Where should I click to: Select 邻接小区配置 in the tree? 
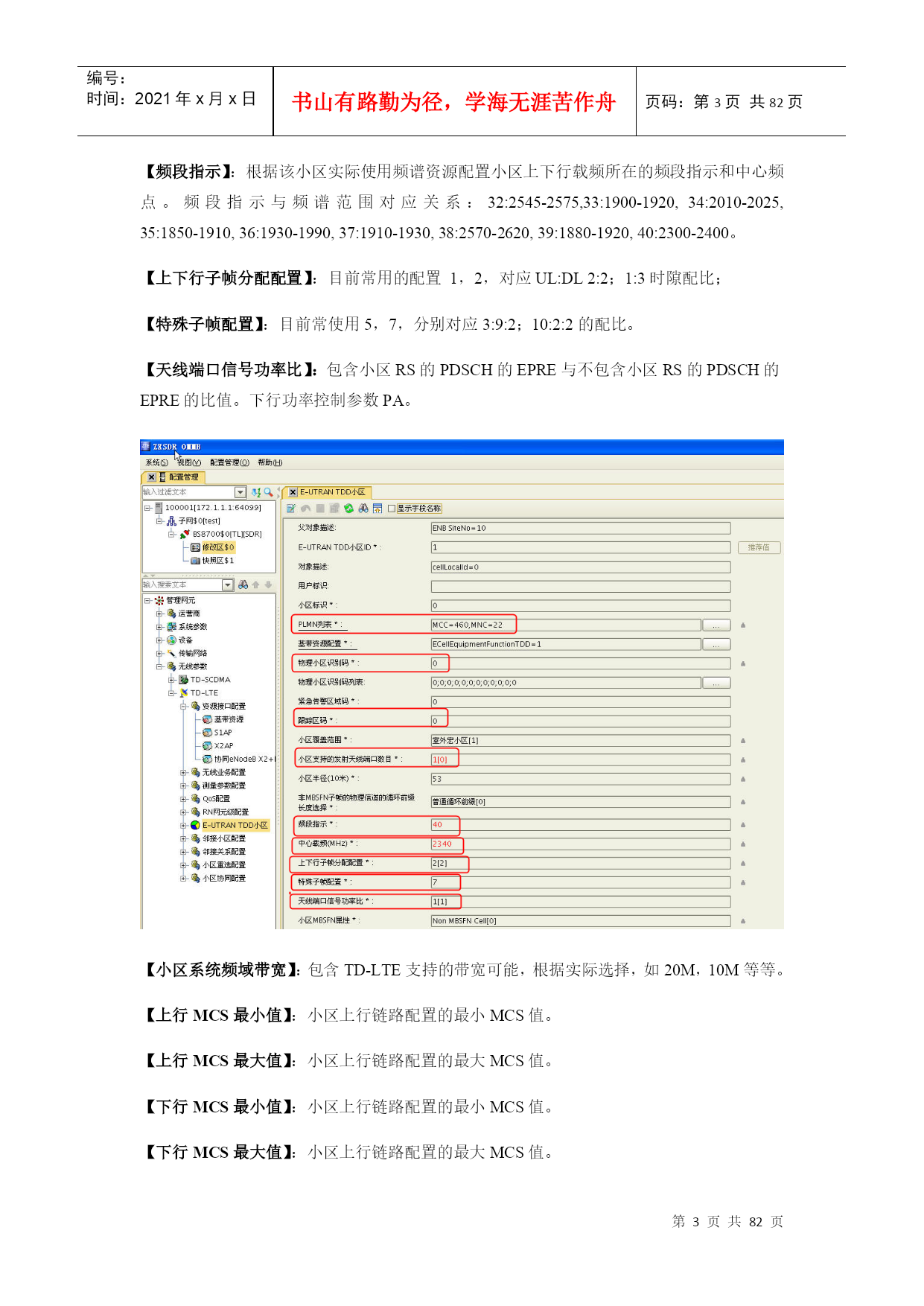(x=224, y=839)
